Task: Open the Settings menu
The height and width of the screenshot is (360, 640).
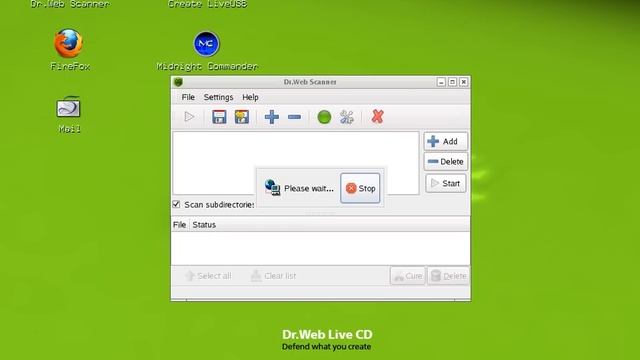Action: pos(218,97)
